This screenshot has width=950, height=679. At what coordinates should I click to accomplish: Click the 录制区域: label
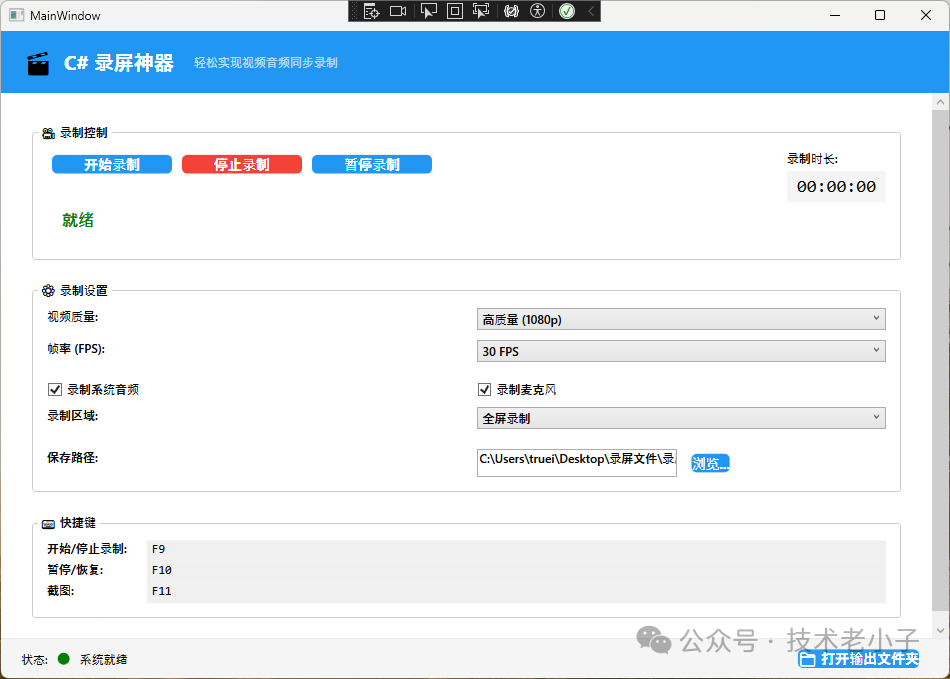point(73,416)
